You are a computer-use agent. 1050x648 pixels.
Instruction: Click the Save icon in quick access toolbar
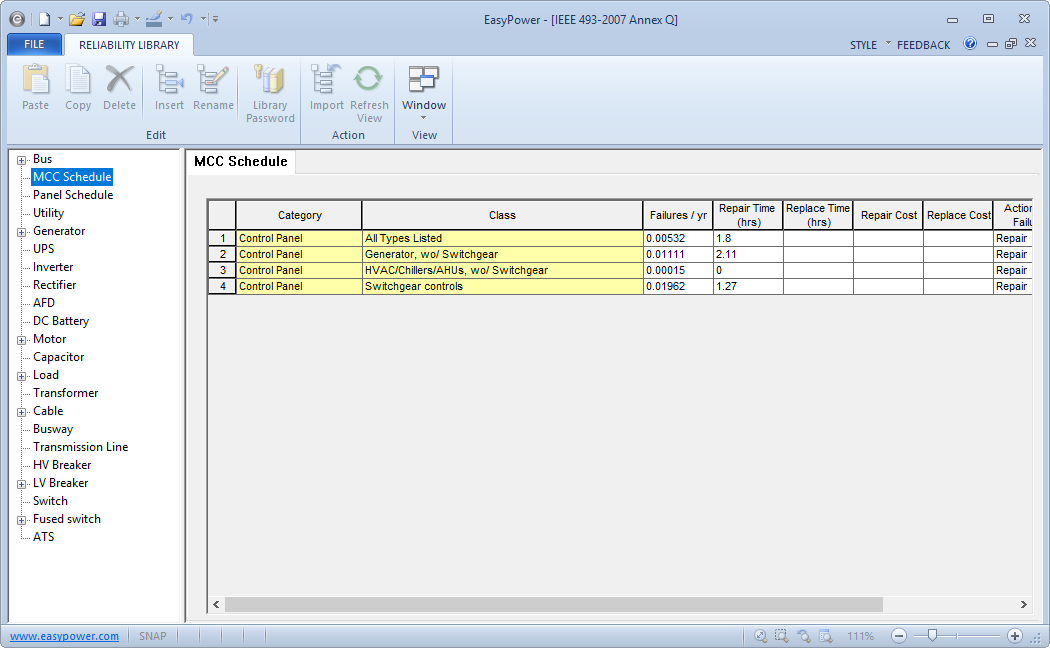click(x=99, y=19)
